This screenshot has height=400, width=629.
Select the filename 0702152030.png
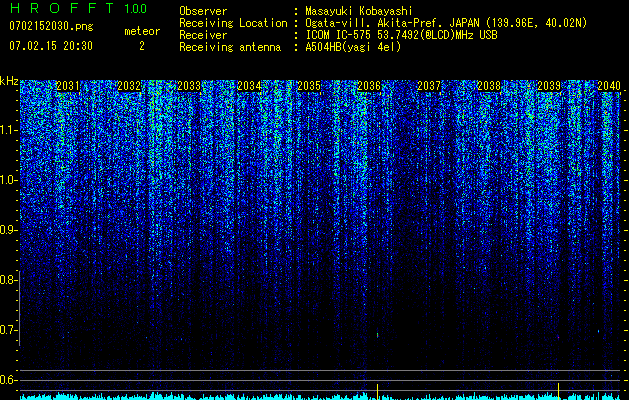click(51, 26)
